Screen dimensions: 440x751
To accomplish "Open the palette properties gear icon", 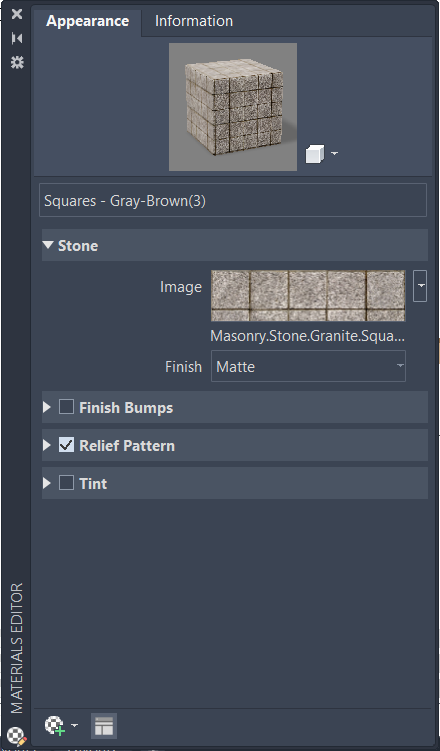I will click(17, 62).
